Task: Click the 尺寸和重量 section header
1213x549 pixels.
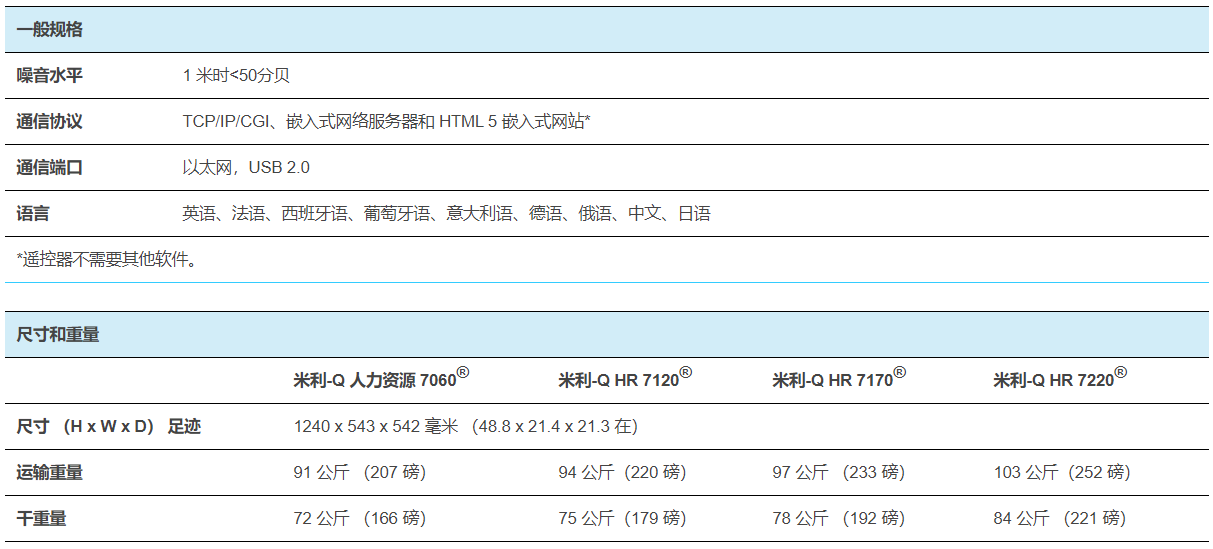Action: click(58, 335)
